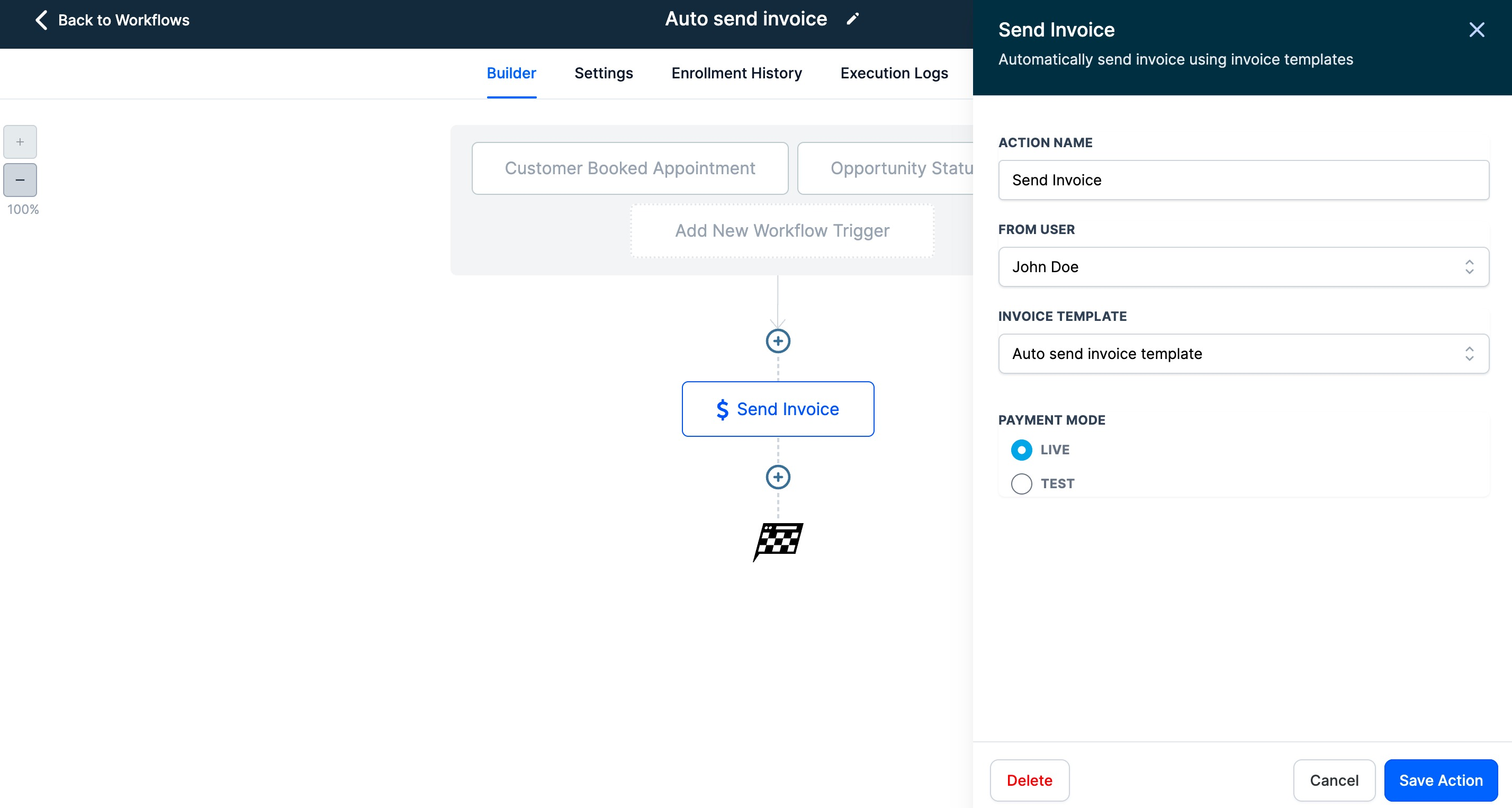The image size is (1512, 808).
Task: Zoom out with the minus button
Action: pos(20,179)
